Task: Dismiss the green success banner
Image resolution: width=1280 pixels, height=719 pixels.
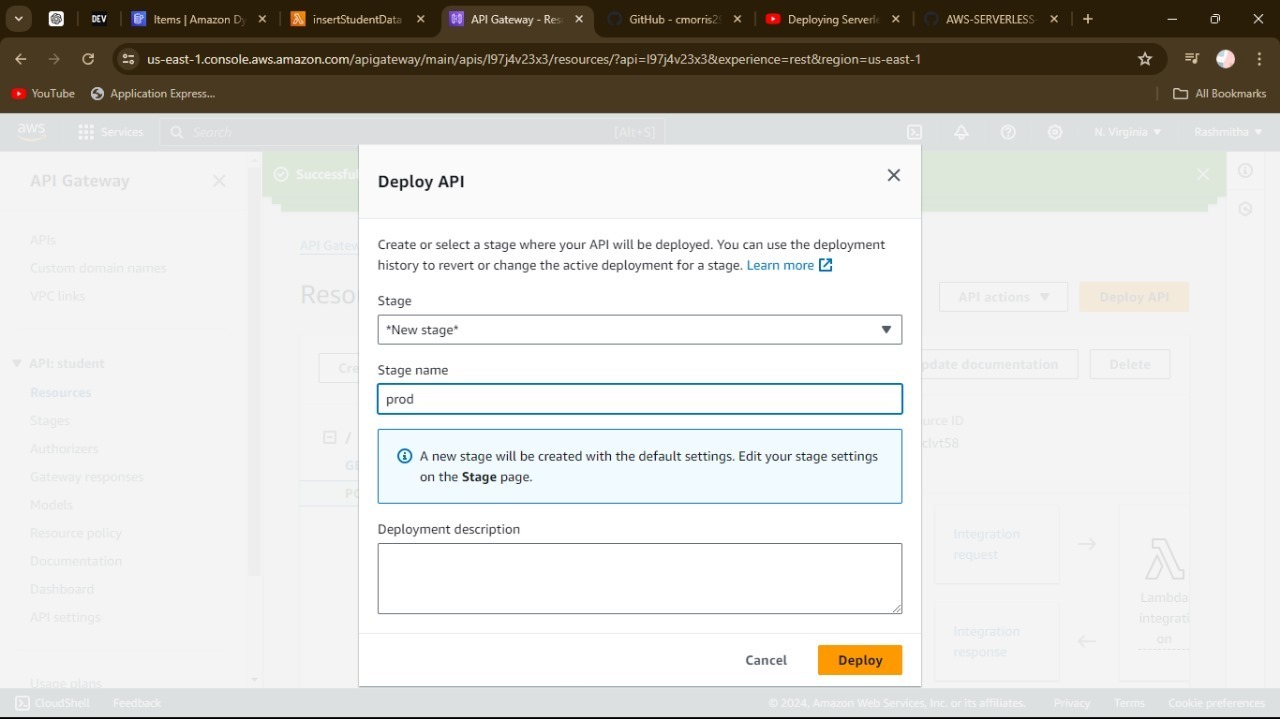Action: pos(1203,174)
